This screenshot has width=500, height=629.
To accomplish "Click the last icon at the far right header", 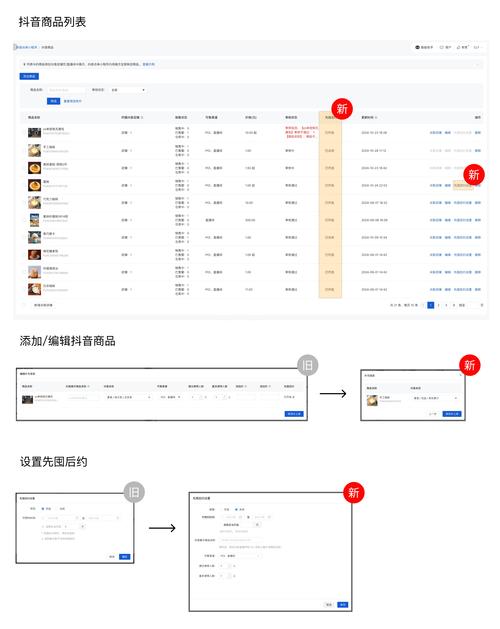I will pos(476,47).
